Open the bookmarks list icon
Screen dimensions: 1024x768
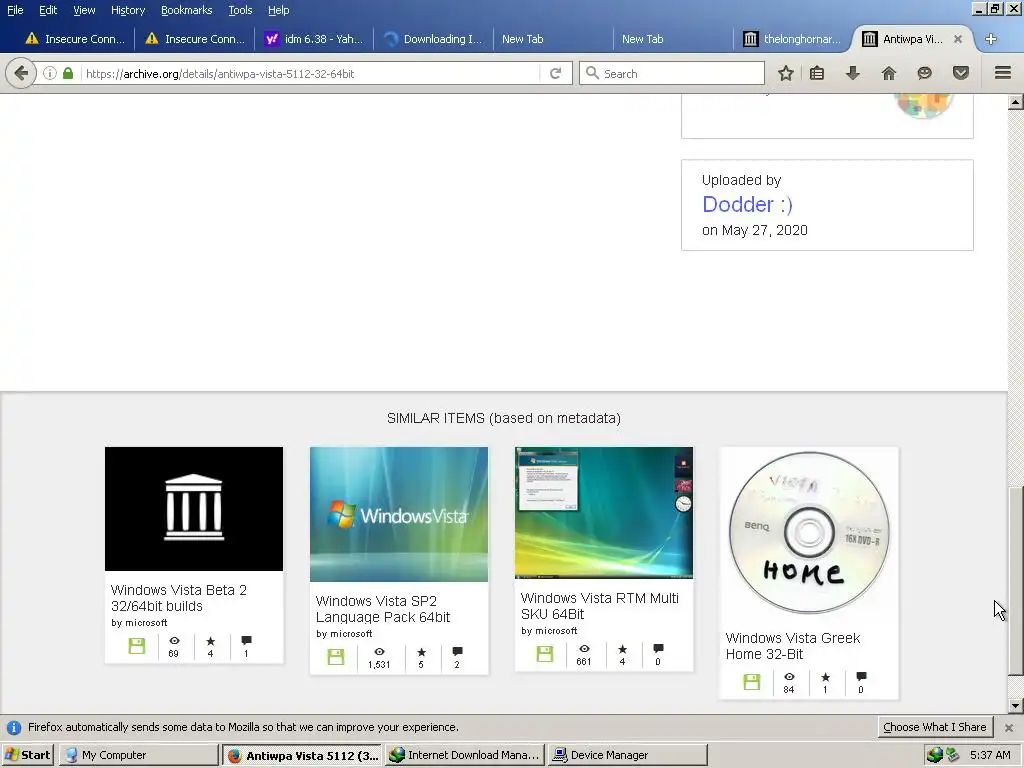[817, 73]
